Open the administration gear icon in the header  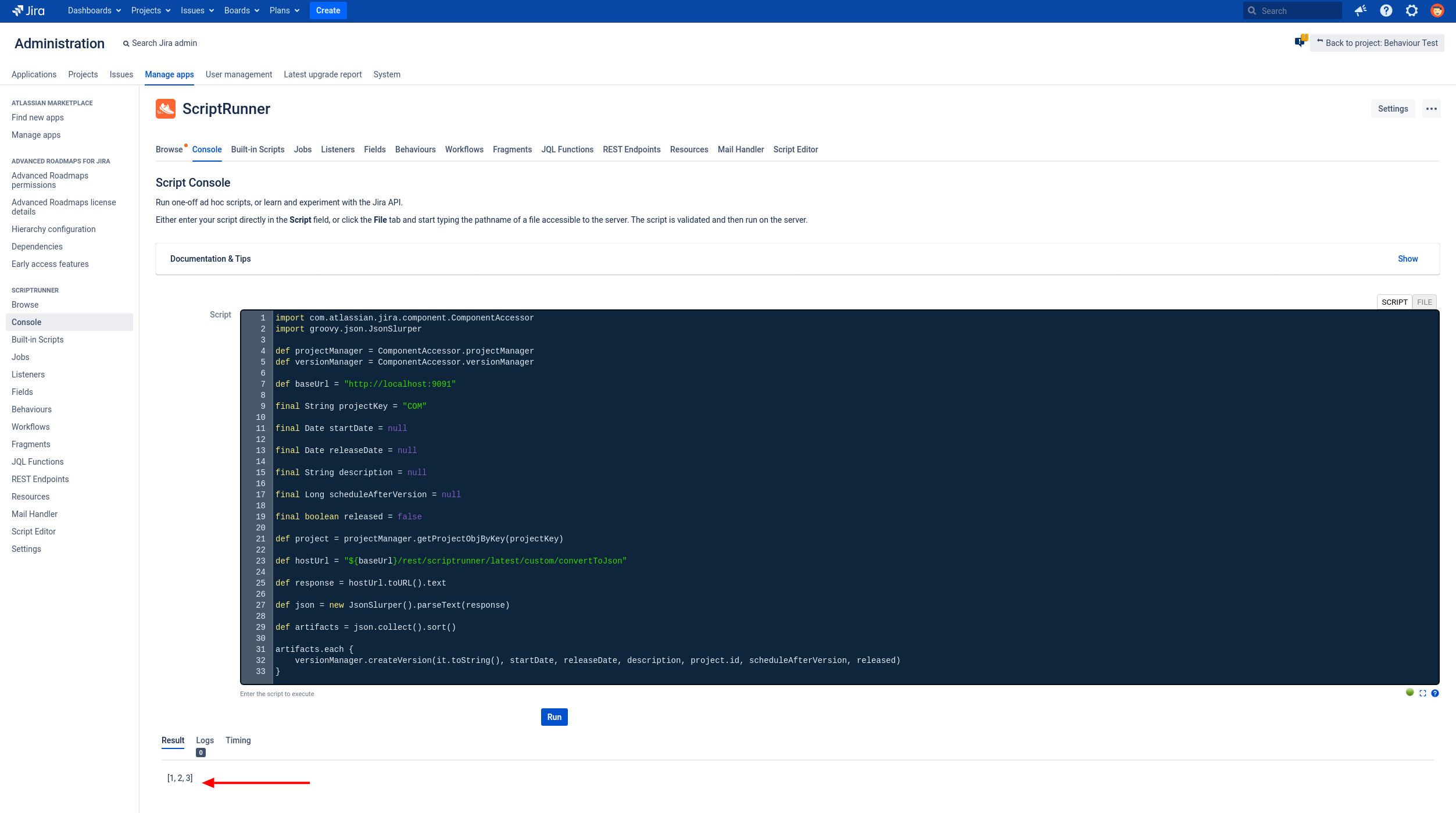[1412, 10]
